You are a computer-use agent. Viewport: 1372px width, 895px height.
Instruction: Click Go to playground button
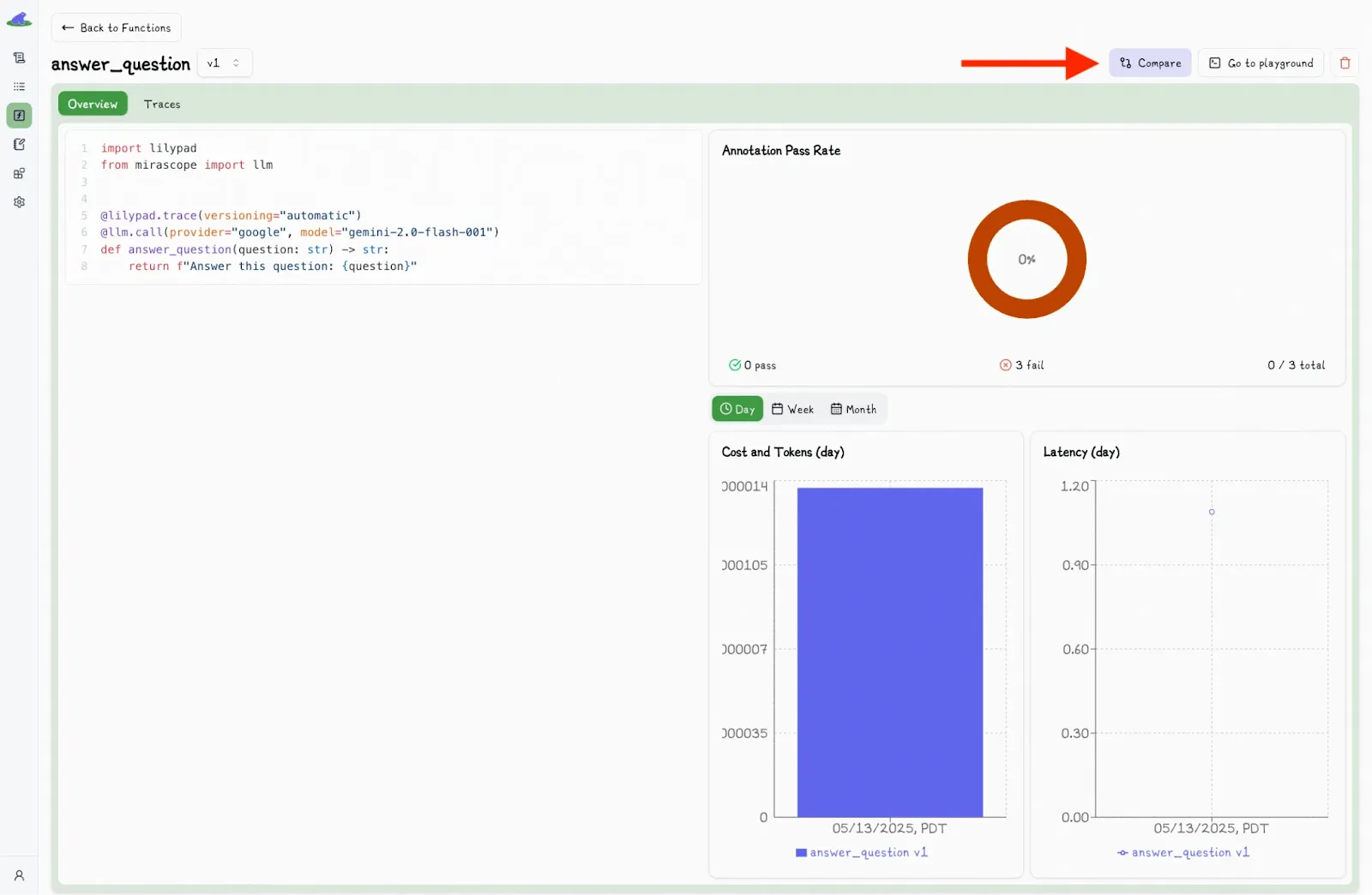[1261, 63]
